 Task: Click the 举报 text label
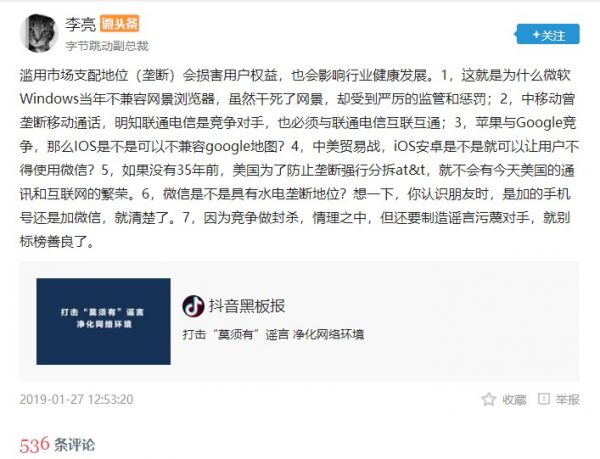coord(567,400)
